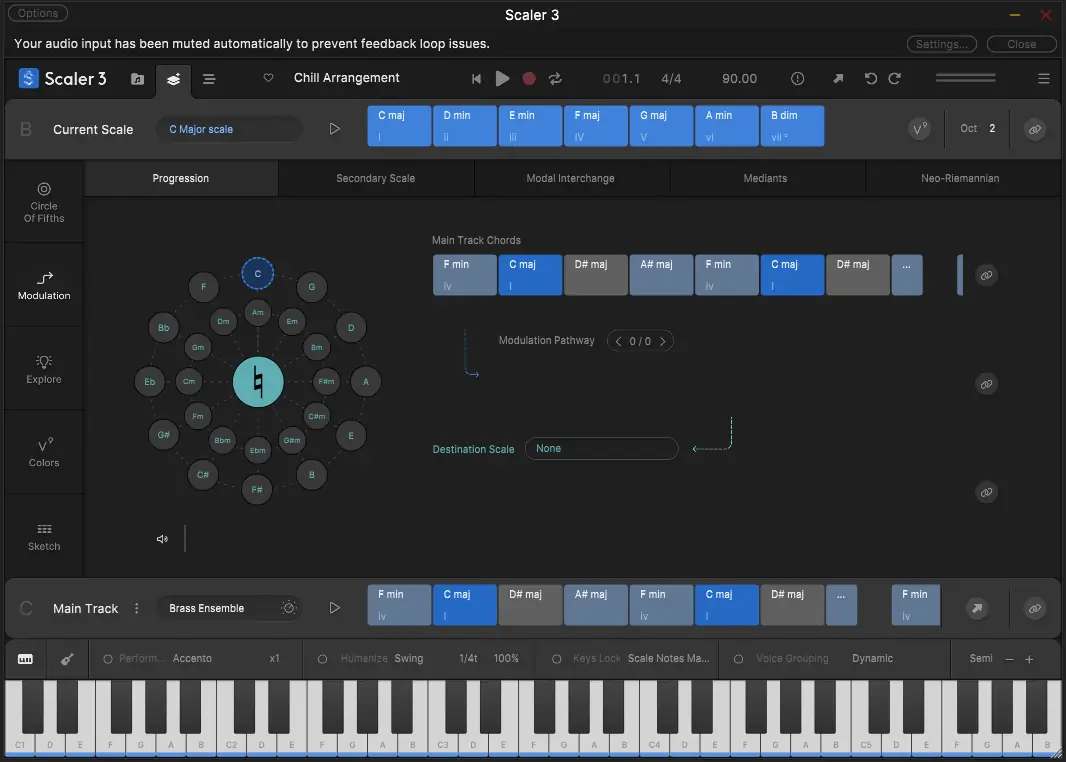1066x762 pixels.
Task: Switch to the Modal Interchange tab
Action: click(x=570, y=178)
